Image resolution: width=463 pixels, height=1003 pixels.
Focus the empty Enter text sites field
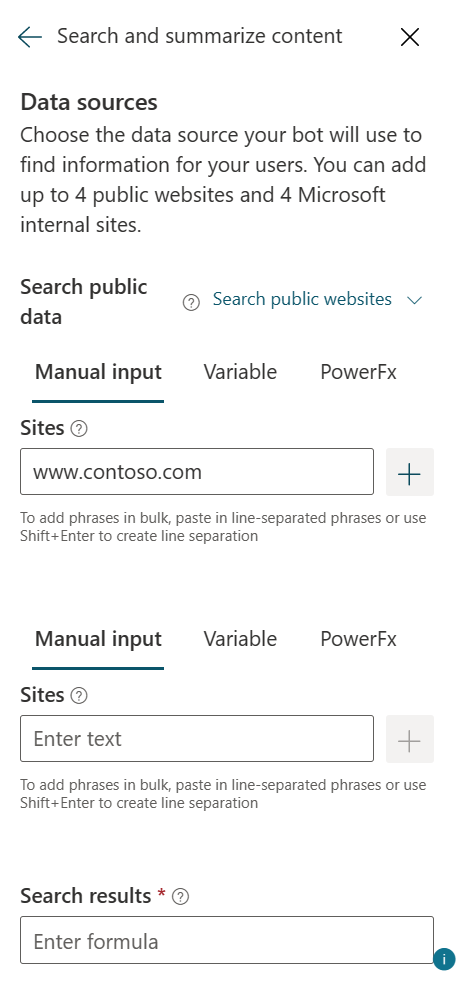(x=197, y=739)
